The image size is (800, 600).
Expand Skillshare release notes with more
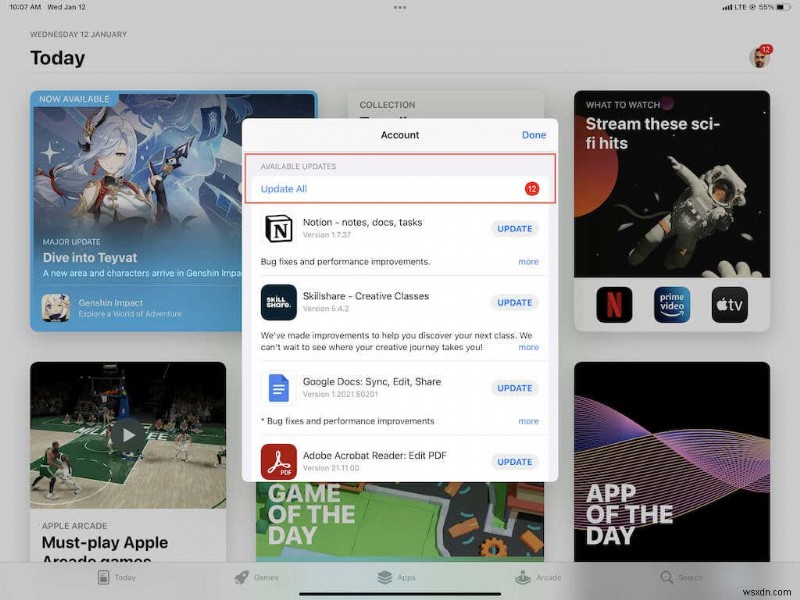point(529,347)
